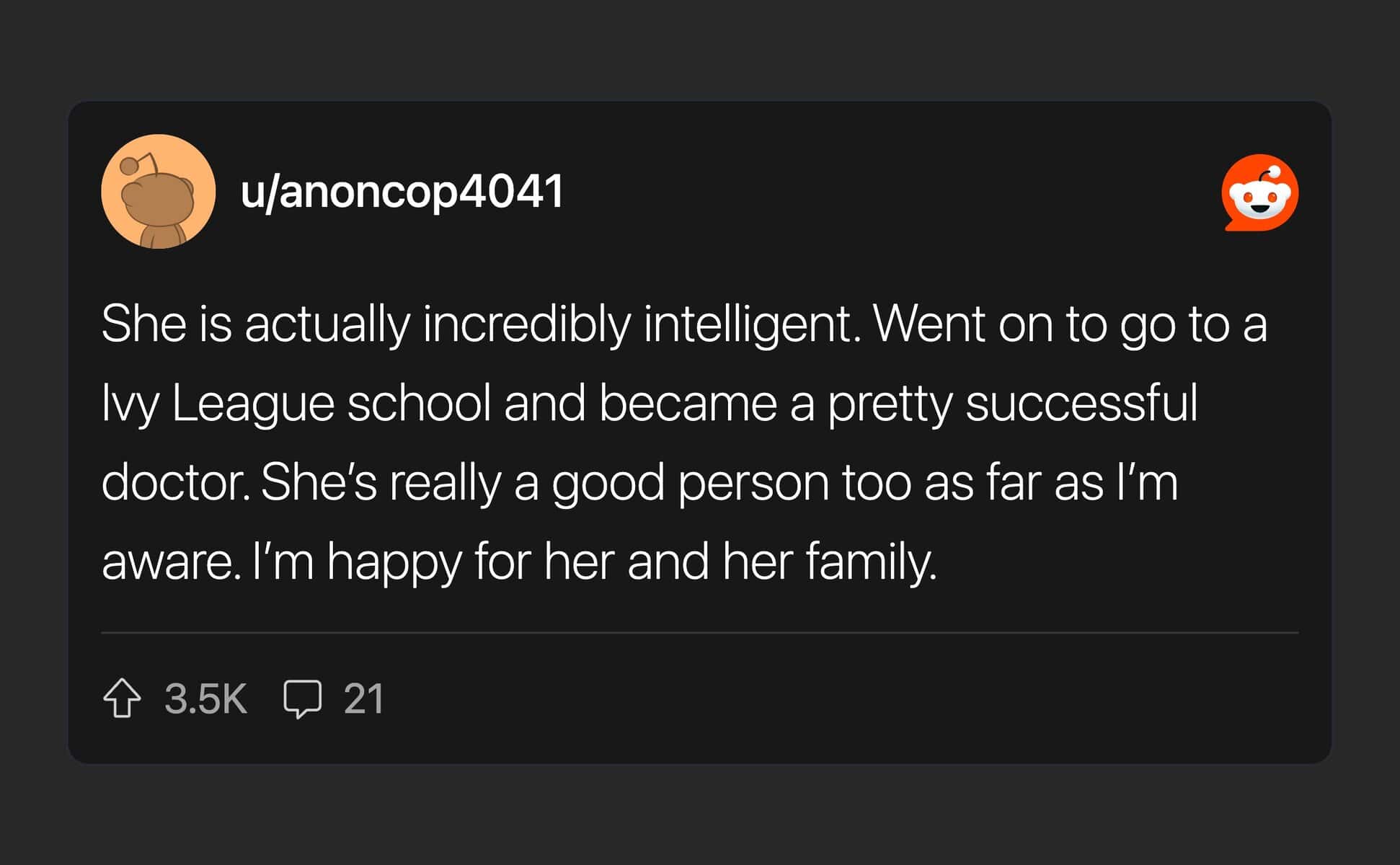The width and height of the screenshot is (1400, 865).
Task: Click the opening words "She is actually"
Action: (x=255, y=324)
